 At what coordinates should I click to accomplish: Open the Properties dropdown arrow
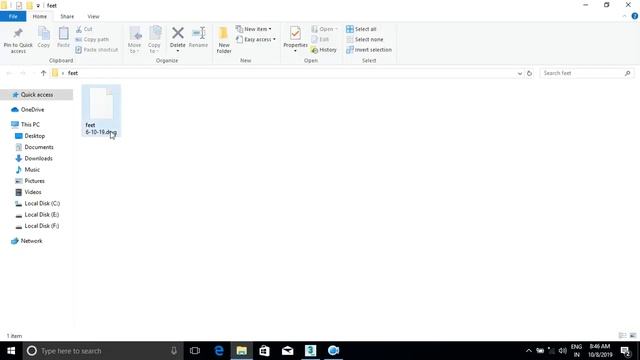pos(295,51)
